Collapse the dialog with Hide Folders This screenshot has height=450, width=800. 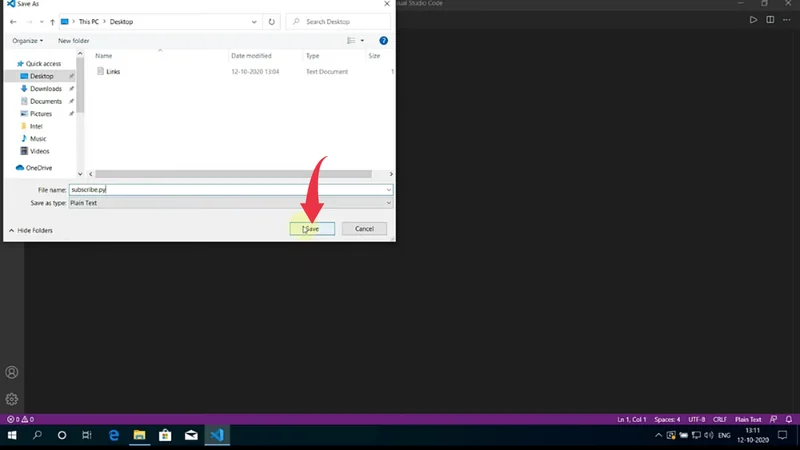click(x=30, y=230)
